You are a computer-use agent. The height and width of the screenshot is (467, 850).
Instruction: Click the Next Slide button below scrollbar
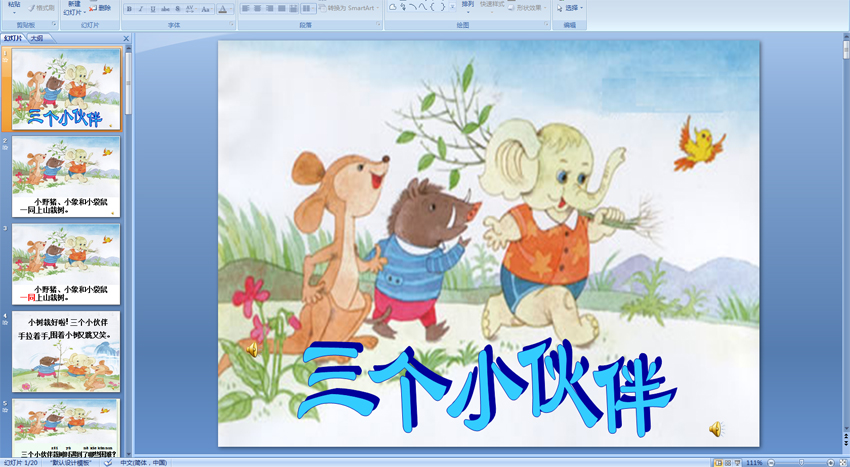846,443
